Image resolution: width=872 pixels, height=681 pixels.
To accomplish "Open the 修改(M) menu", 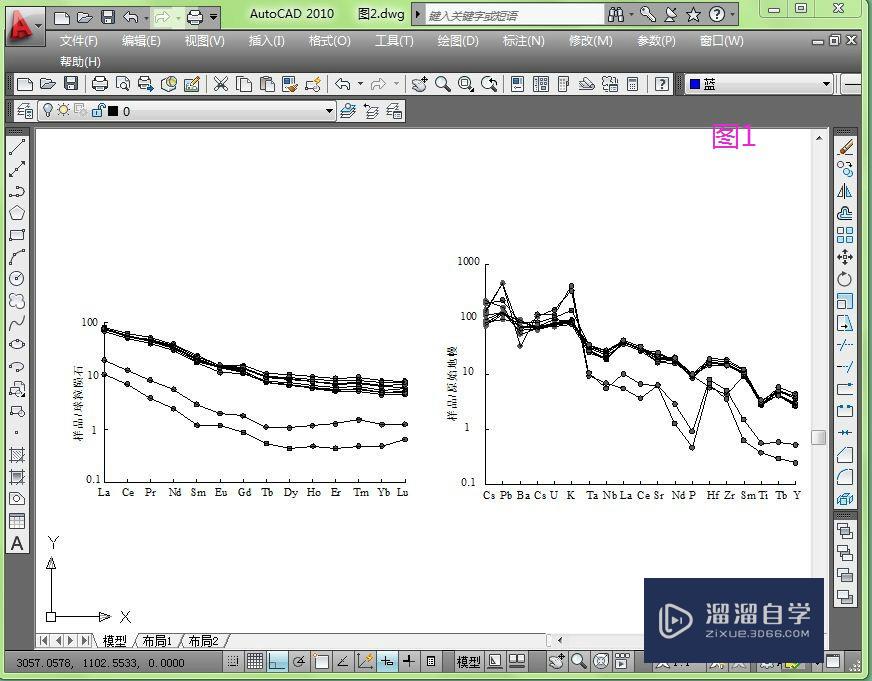I will click(x=591, y=41).
